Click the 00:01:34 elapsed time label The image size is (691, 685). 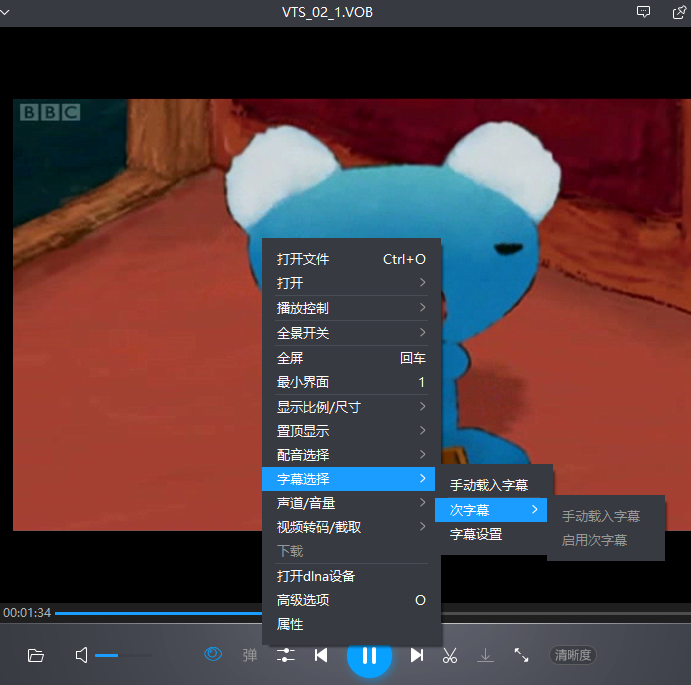point(27,613)
